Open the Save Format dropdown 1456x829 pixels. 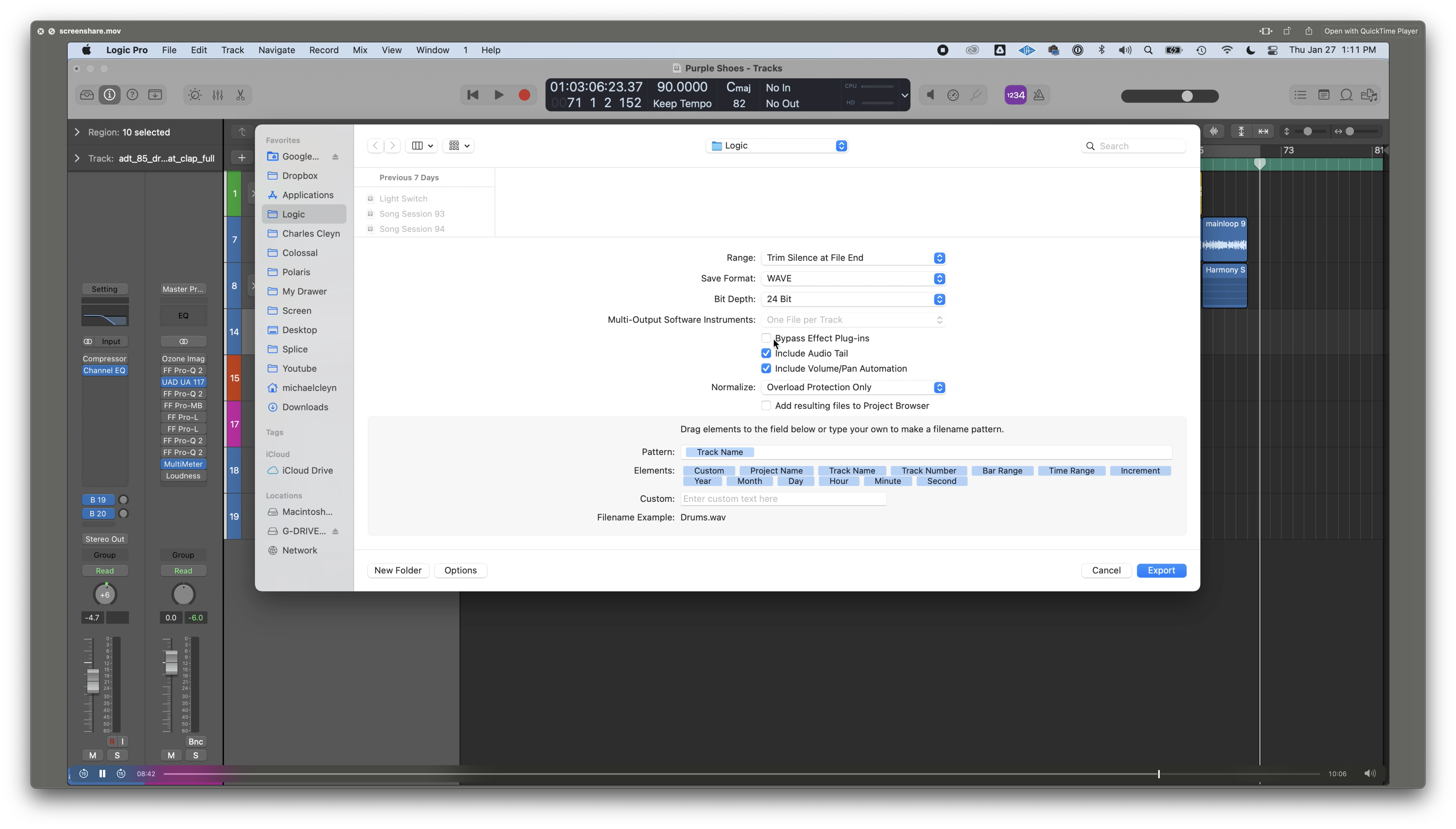(853, 278)
